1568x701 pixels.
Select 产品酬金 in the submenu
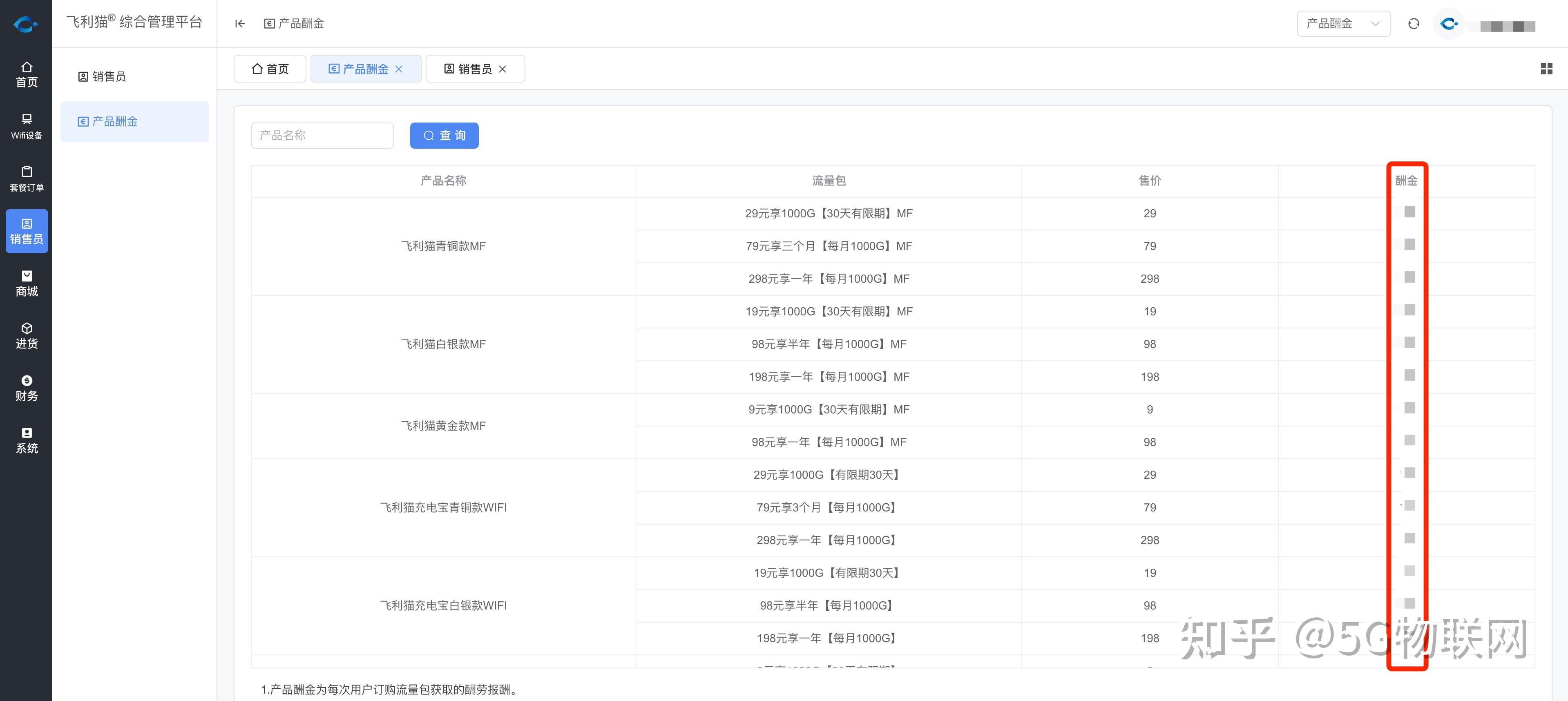click(x=108, y=122)
